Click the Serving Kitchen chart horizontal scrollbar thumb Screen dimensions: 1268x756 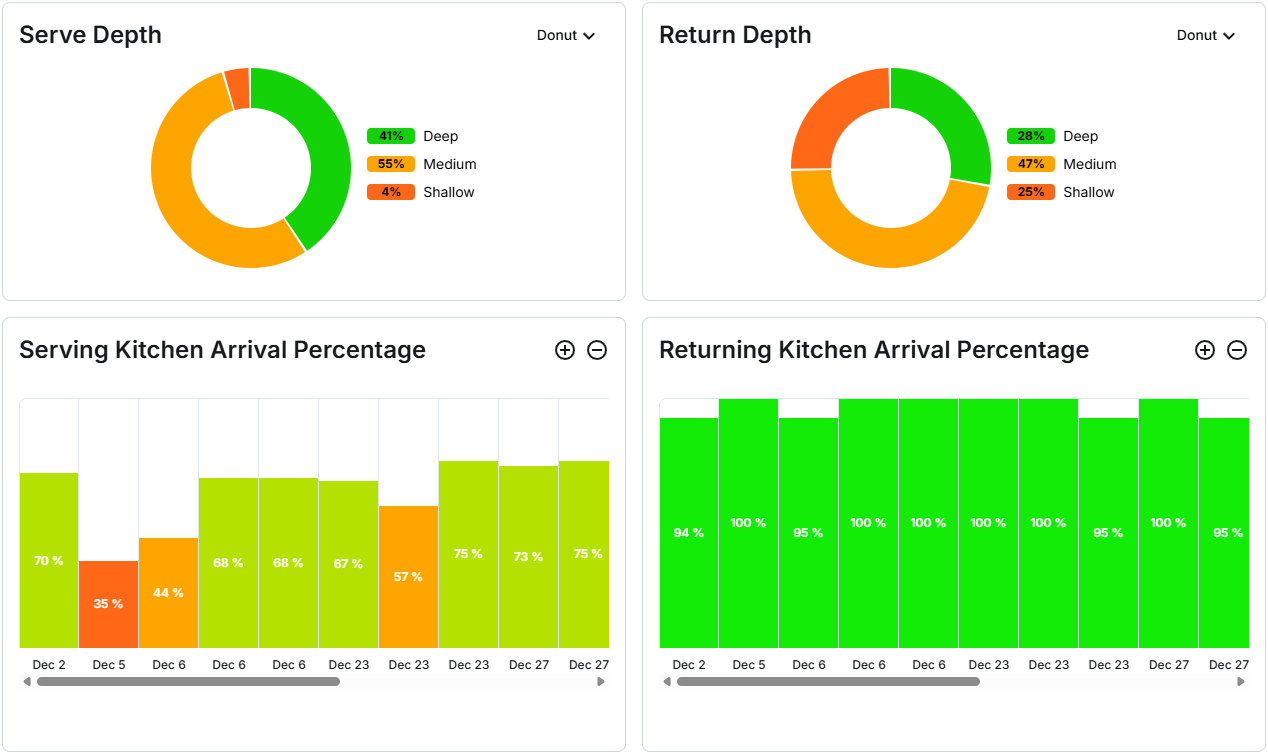188,682
